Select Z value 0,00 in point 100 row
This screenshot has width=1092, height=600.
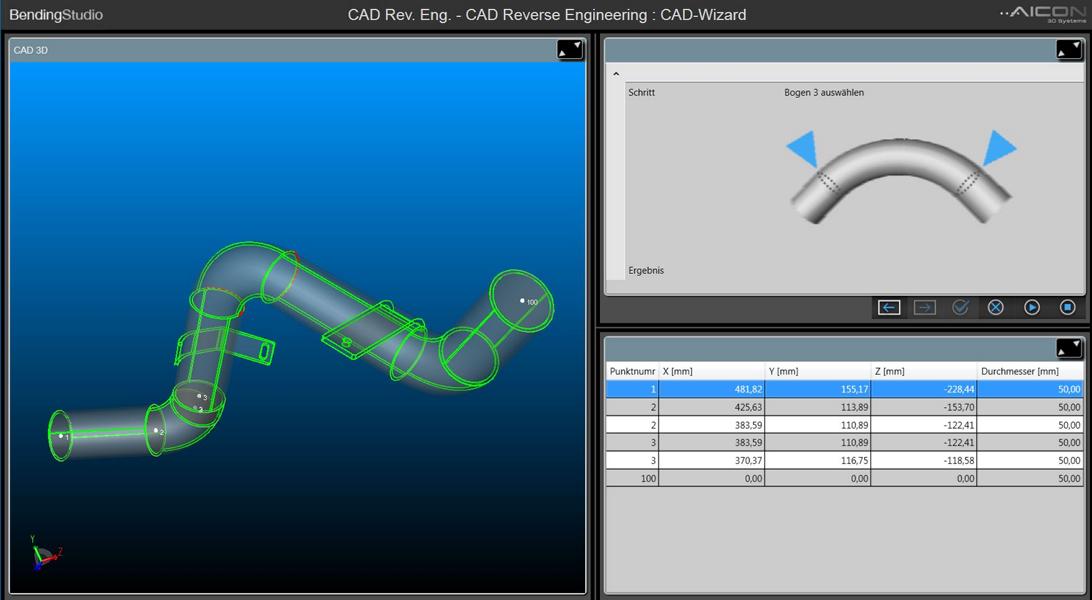(x=924, y=478)
